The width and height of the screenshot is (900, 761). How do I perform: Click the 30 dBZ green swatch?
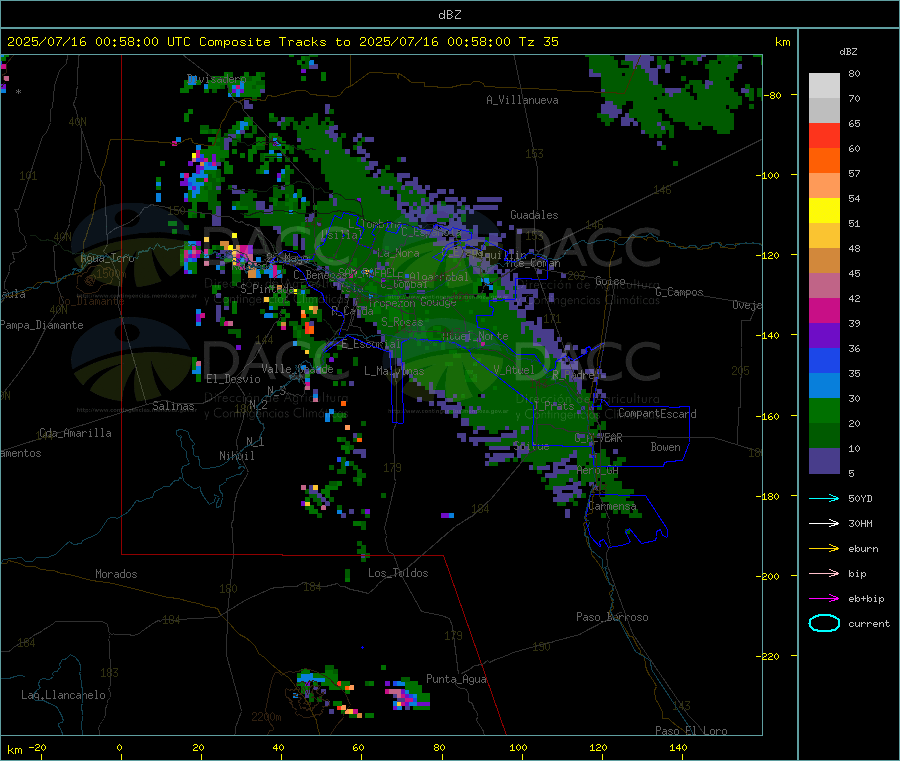[x=824, y=410]
